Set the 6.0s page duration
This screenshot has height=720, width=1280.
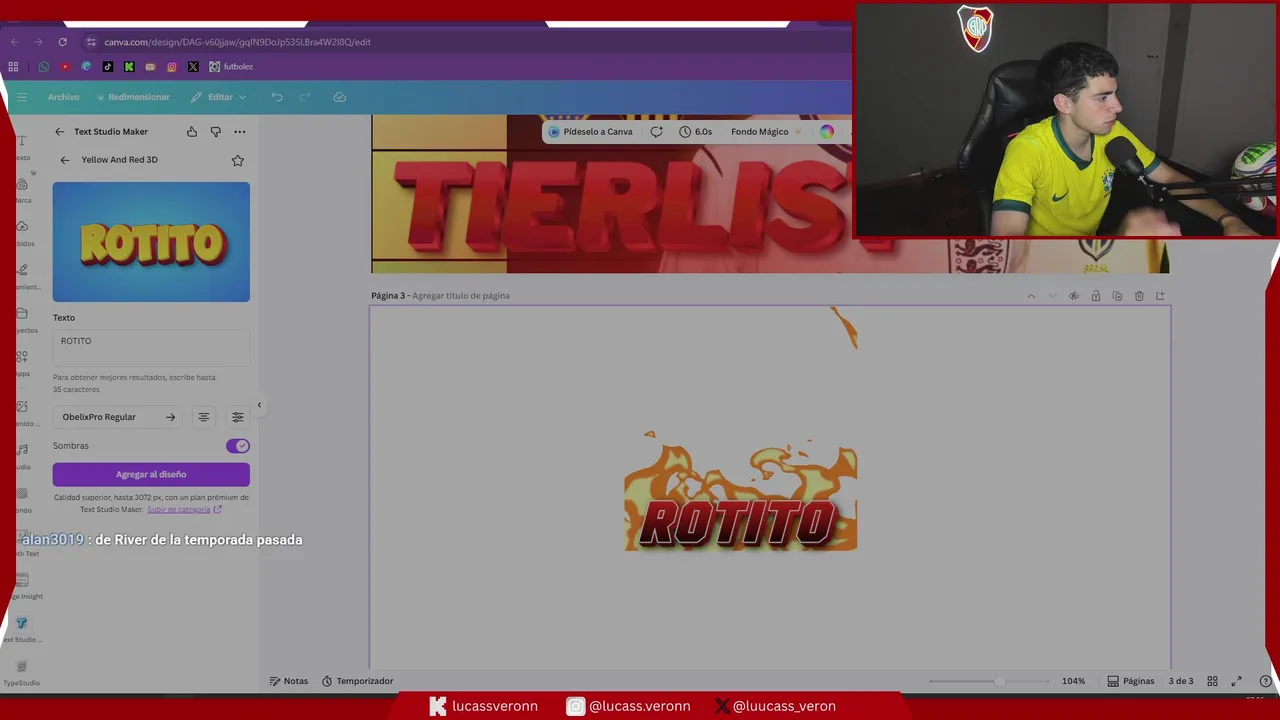(696, 132)
